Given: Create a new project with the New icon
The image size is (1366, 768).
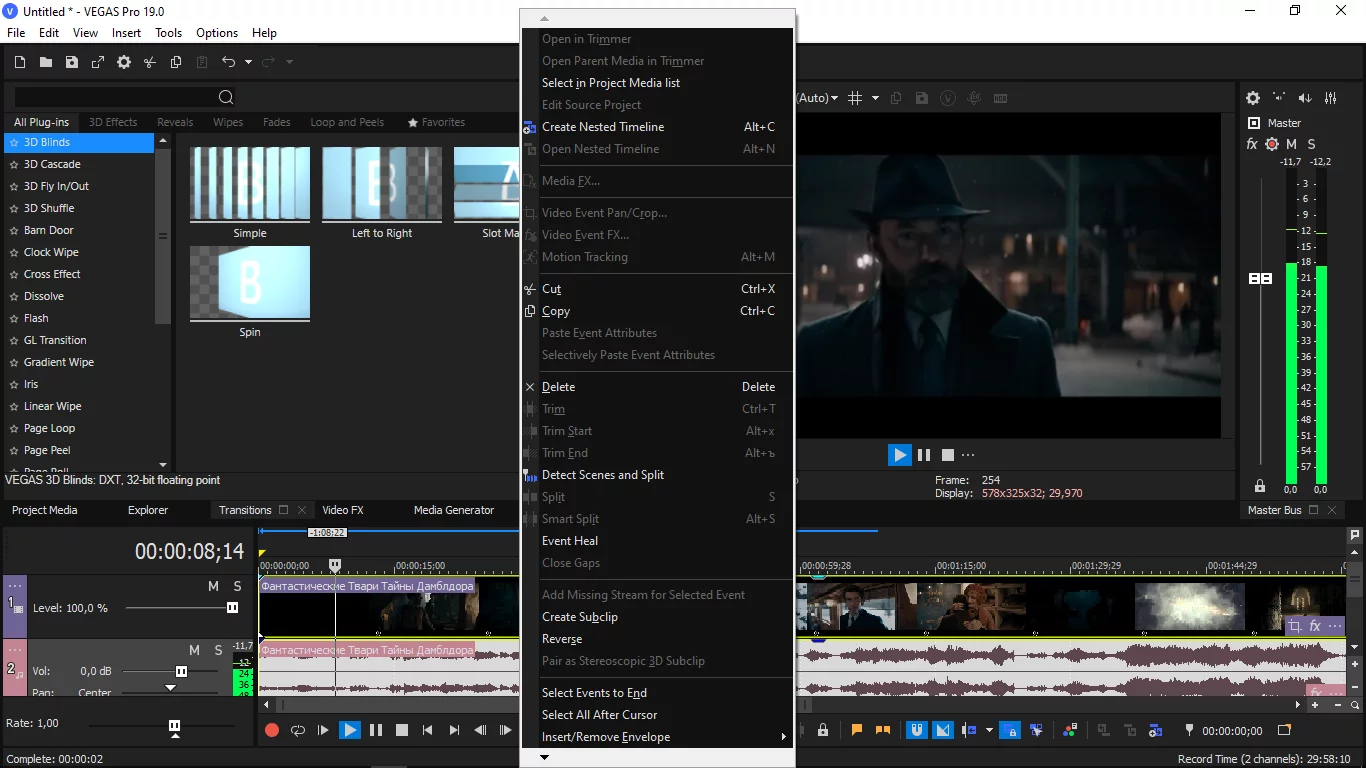Looking at the screenshot, I should point(20,62).
